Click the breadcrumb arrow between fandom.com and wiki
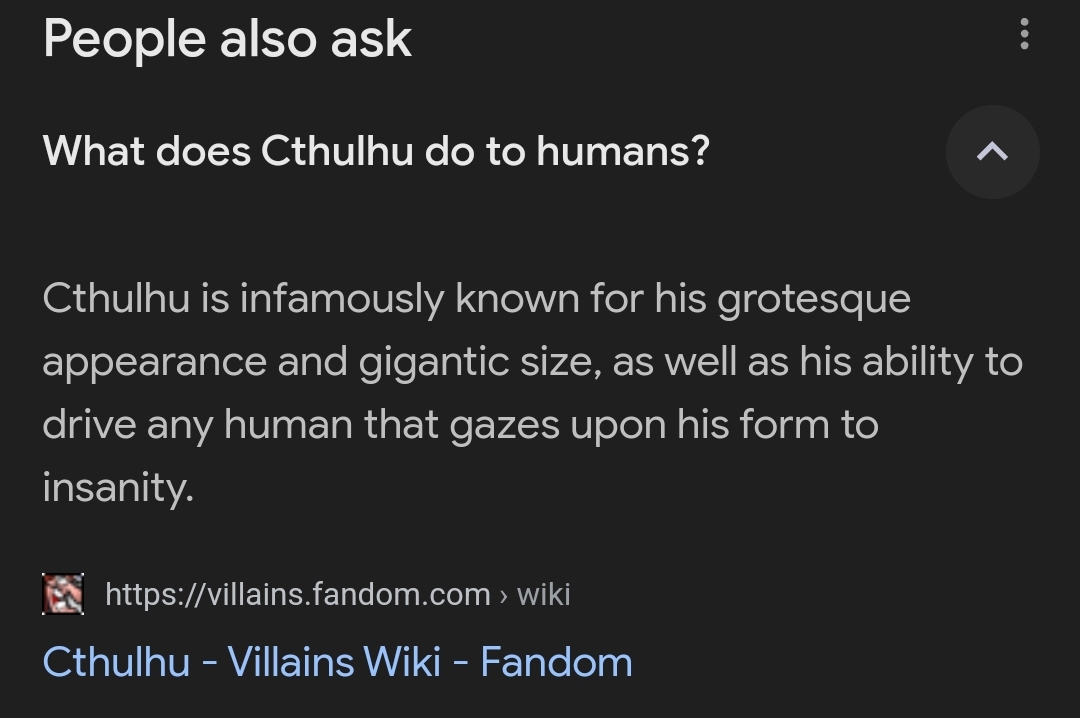Screen dimensions: 1080x718 (x=503, y=595)
